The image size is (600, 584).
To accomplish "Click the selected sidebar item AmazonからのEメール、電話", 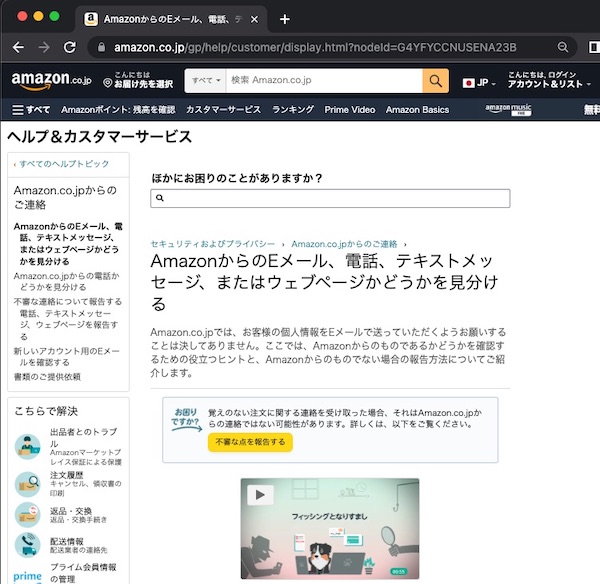I will coord(68,244).
